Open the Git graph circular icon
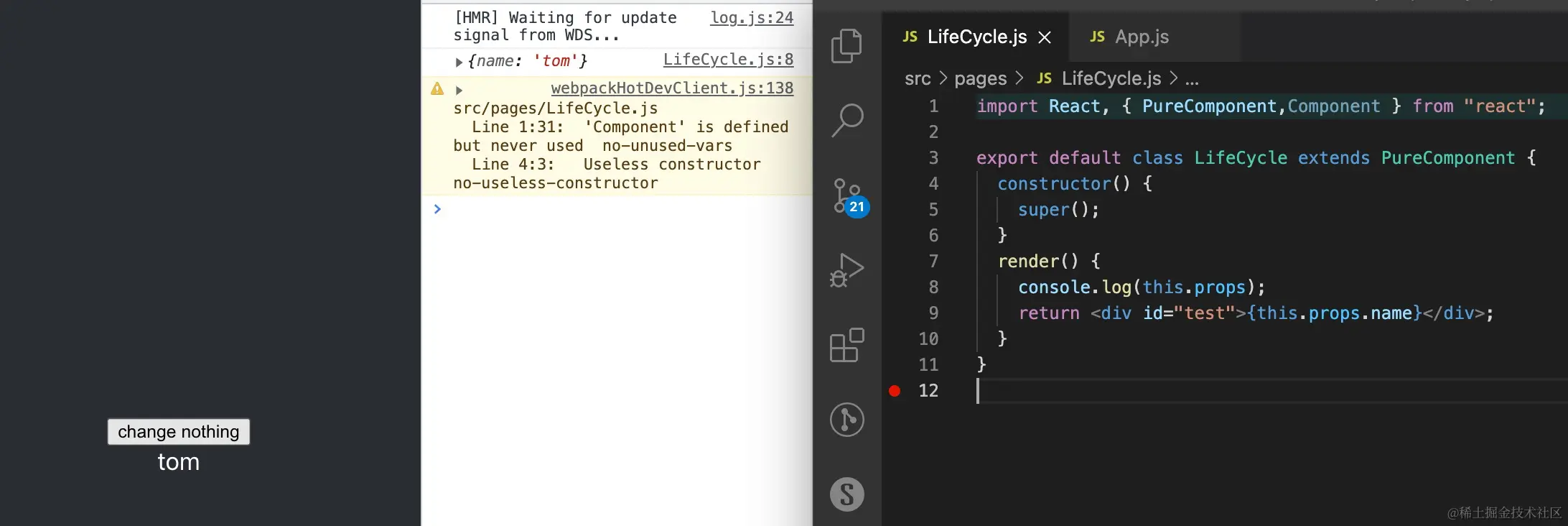The image size is (1568, 526). point(847,420)
